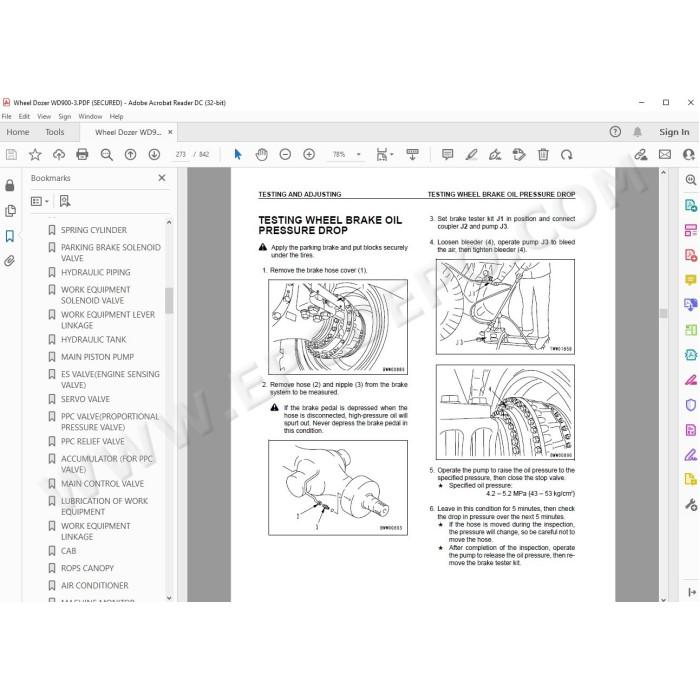Close the Wheel Dozer WD9 document tab
The height and width of the screenshot is (700, 700).
click(x=170, y=132)
